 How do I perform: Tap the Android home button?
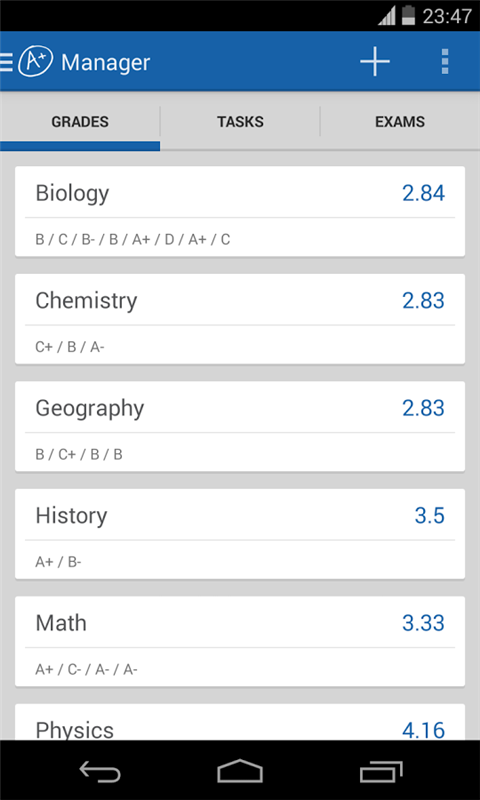(x=240, y=770)
